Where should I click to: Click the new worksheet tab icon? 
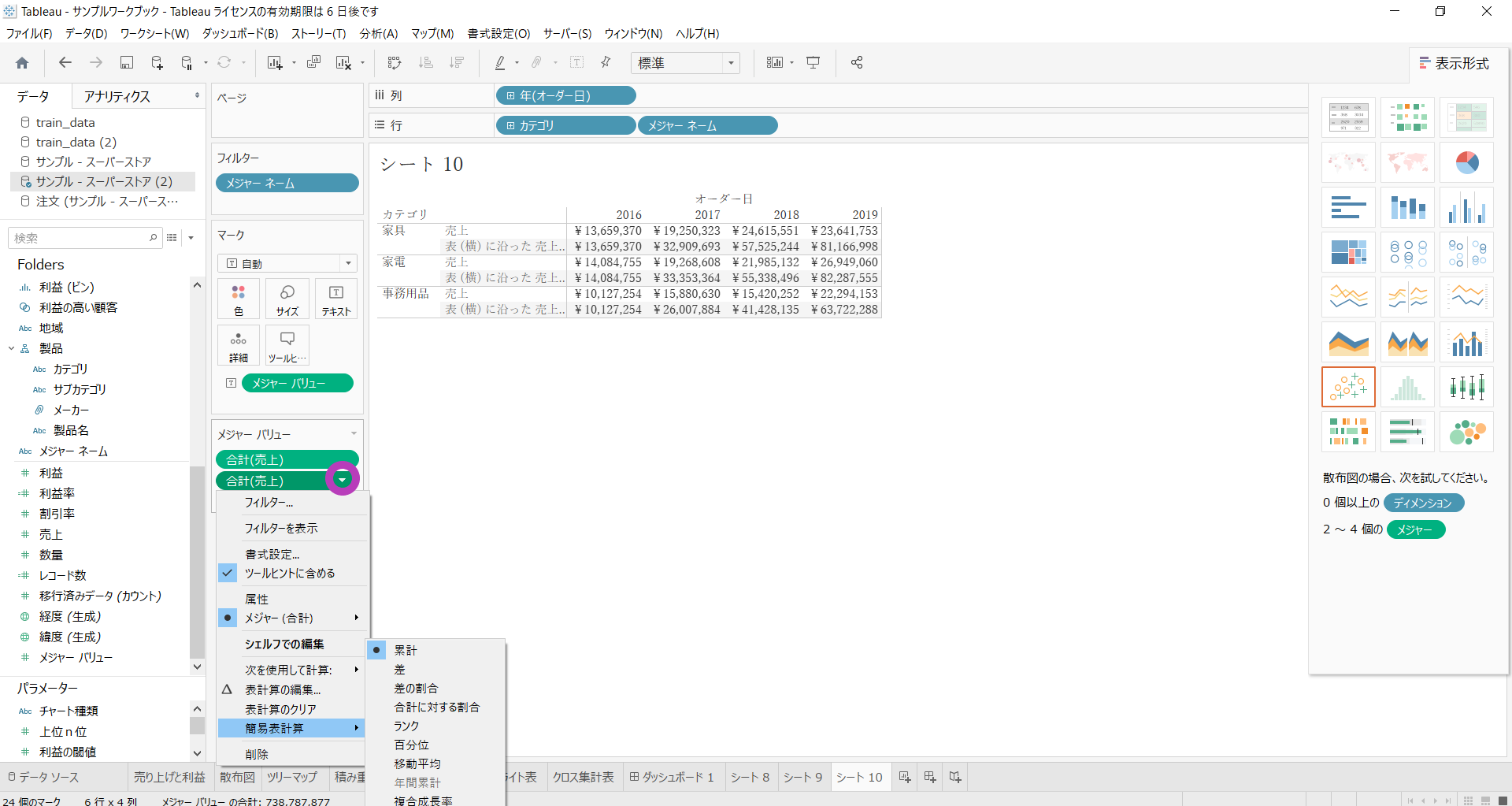905,778
